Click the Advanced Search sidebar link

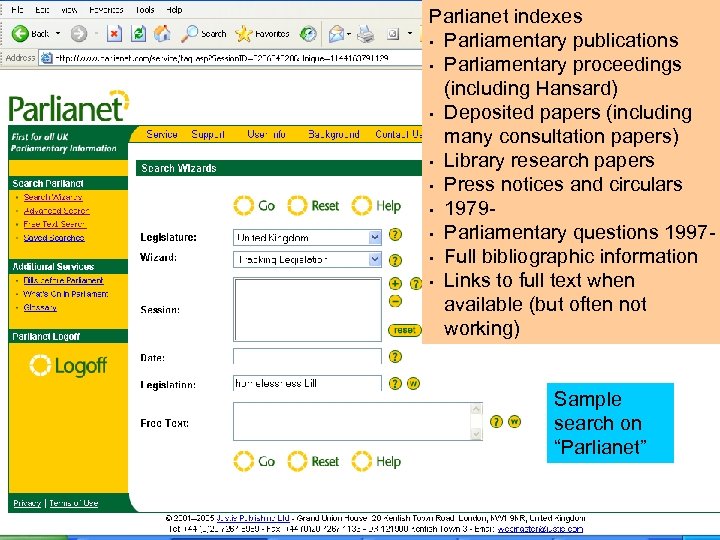(56, 211)
